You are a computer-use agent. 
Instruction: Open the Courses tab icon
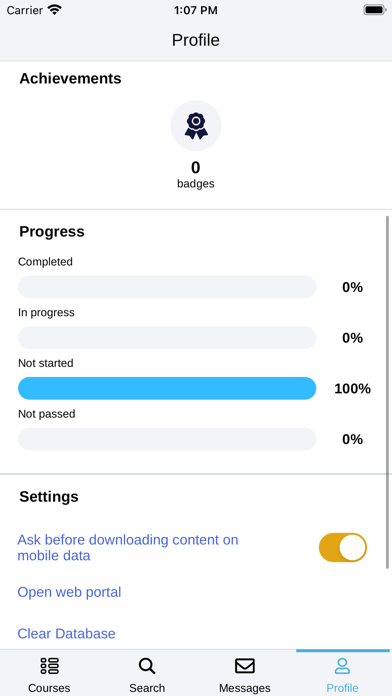[49, 666]
